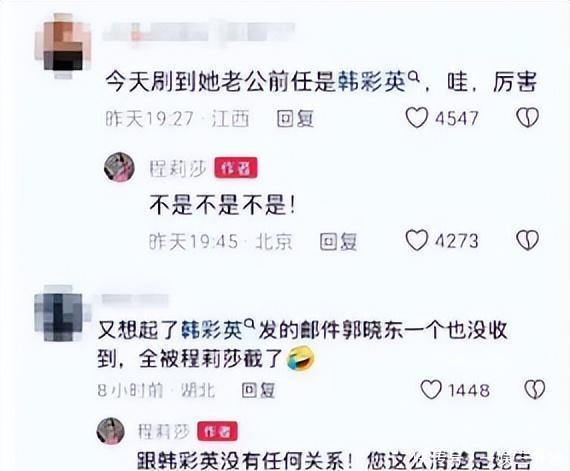The image size is (570, 471).
Task: Like the comment with 1448 likes
Action: point(431,390)
